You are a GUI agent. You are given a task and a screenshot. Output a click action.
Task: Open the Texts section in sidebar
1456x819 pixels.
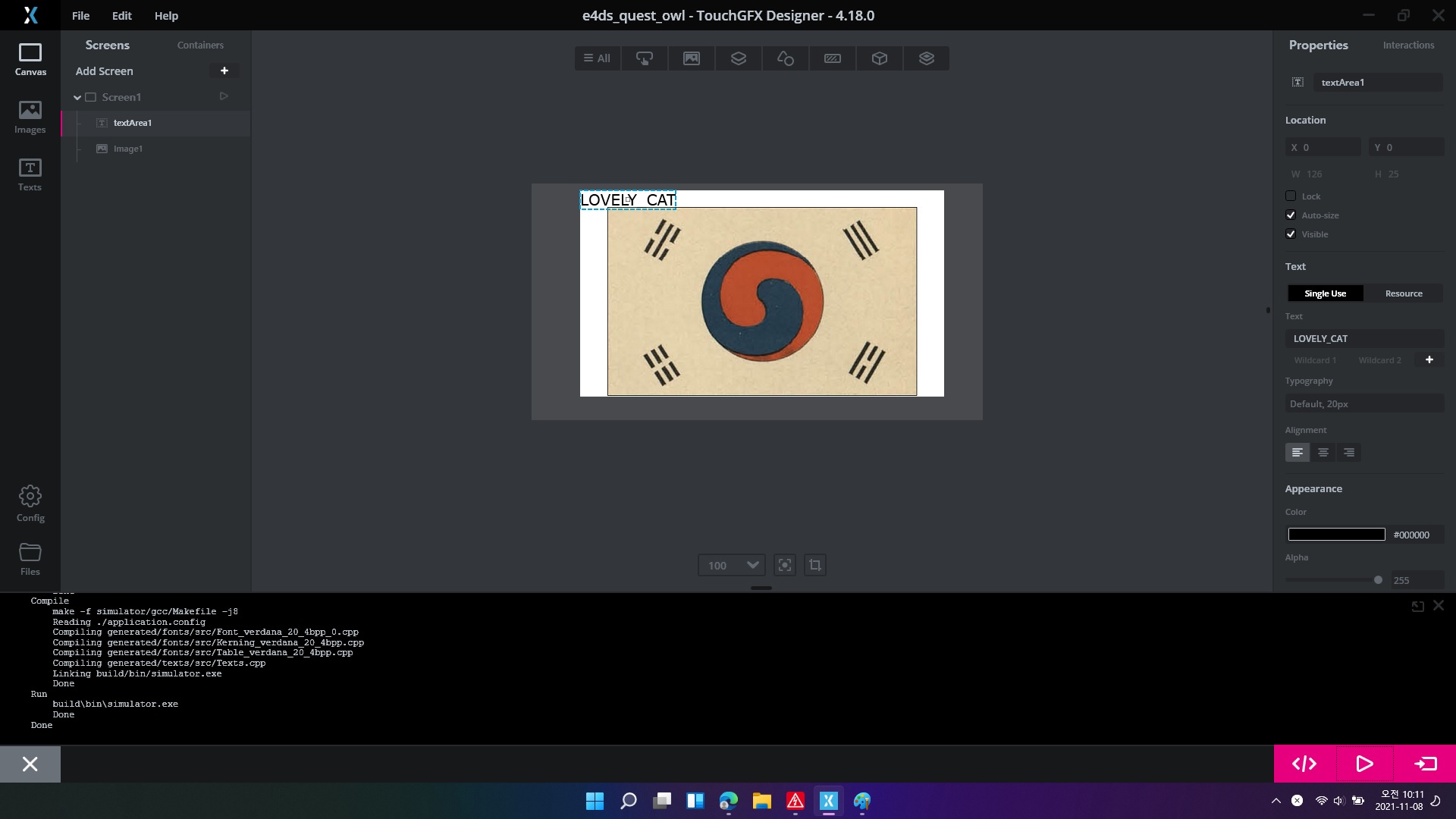30,175
